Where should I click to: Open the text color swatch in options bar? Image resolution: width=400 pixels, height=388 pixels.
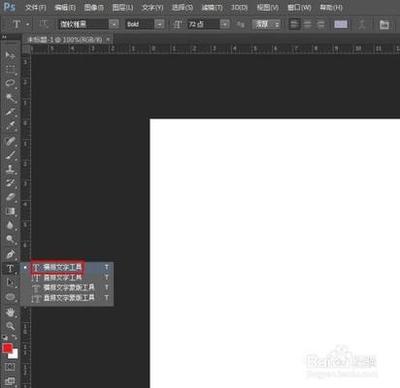pyautogui.click(x=340, y=24)
